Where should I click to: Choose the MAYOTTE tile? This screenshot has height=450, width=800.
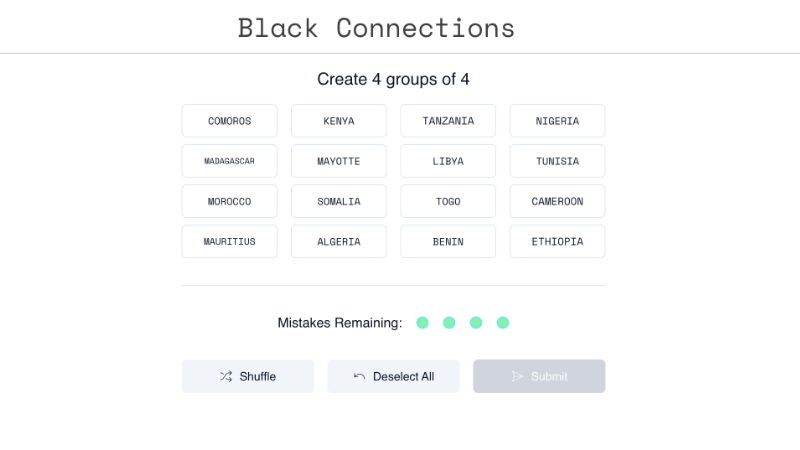click(339, 161)
